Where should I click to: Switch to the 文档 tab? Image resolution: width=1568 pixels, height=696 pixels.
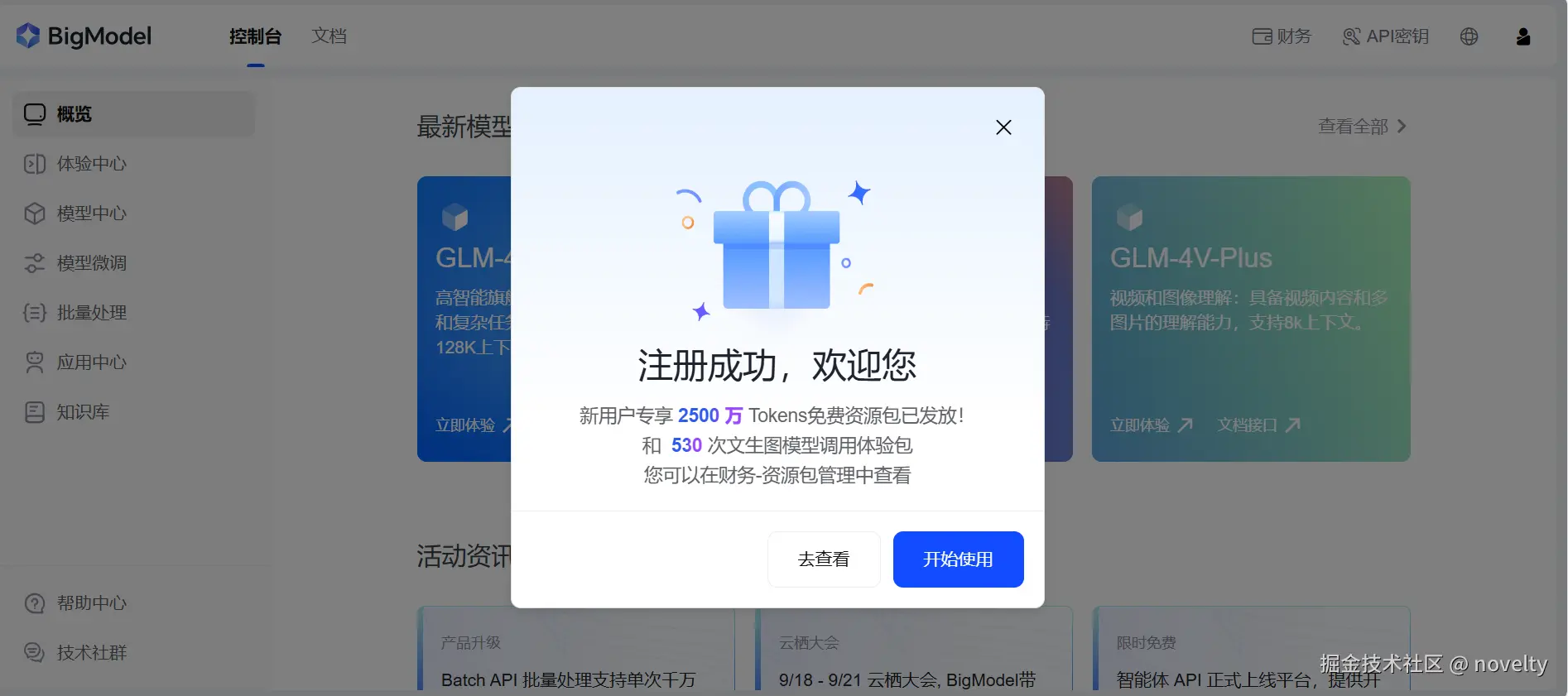click(329, 36)
